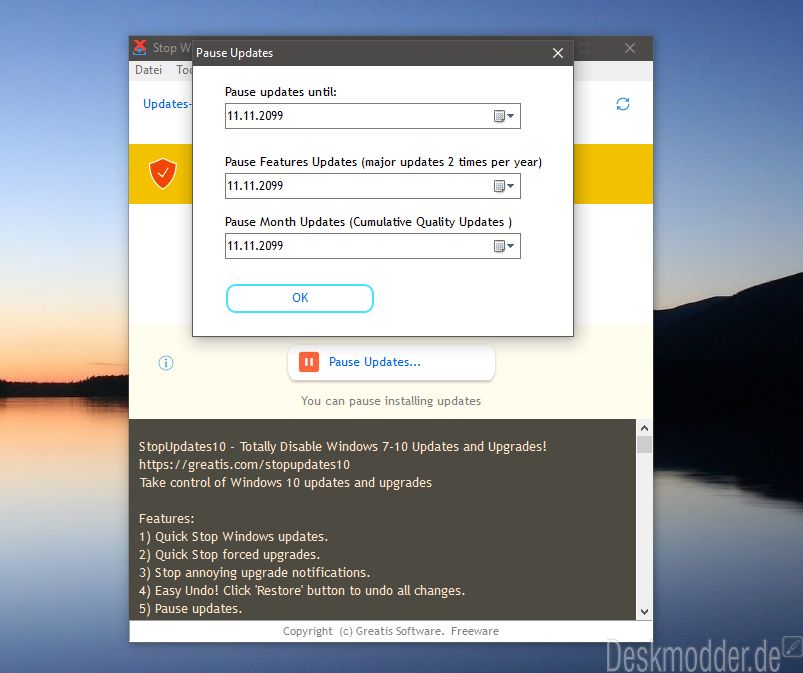Image resolution: width=803 pixels, height=673 pixels.
Task: Open calendar dropdown for Pause Features Updates
Action: pyautogui.click(x=504, y=186)
